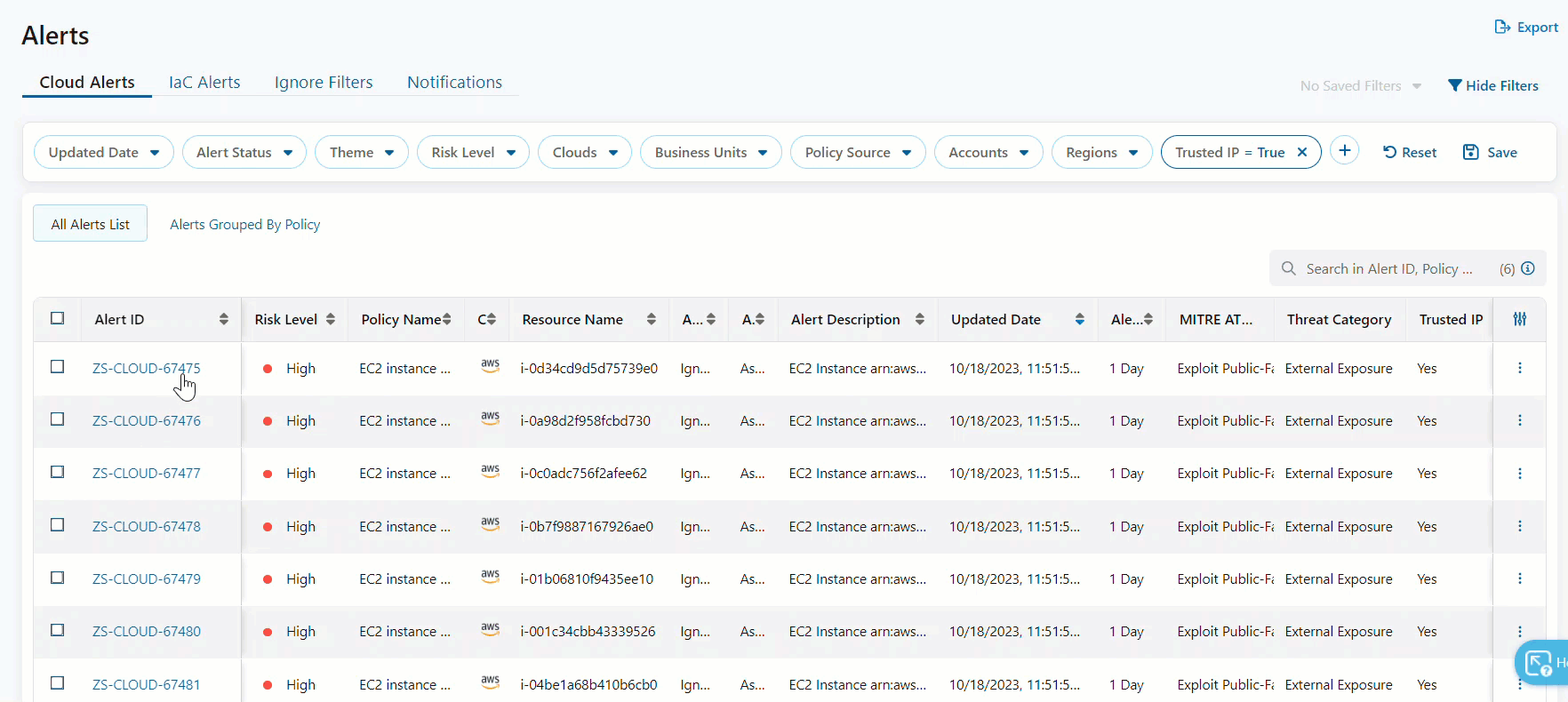Open alert ZS-CLOUD-67477 link
This screenshot has width=1568, height=702.
[147, 473]
